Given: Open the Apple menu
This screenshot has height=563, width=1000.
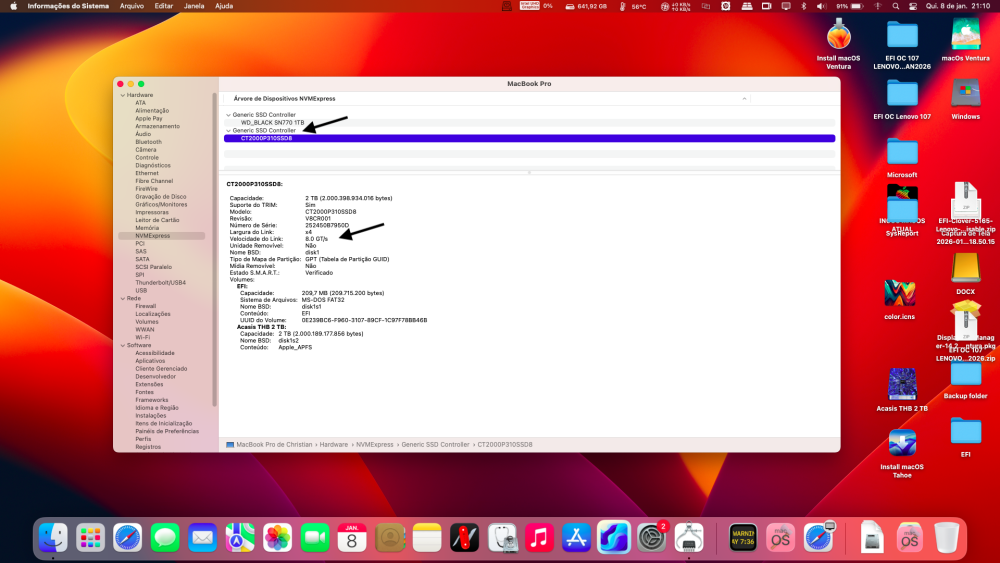Looking at the screenshot, I should 13,6.
